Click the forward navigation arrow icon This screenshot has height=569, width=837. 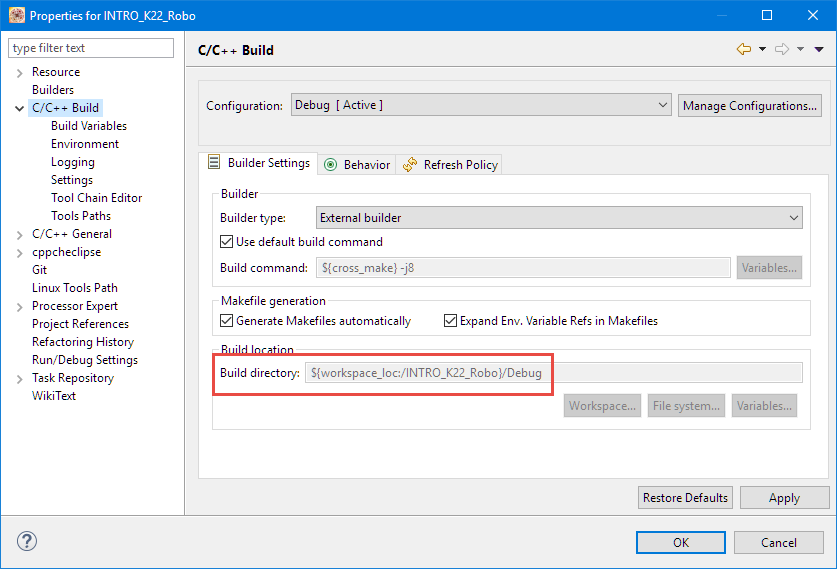(x=782, y=49)
